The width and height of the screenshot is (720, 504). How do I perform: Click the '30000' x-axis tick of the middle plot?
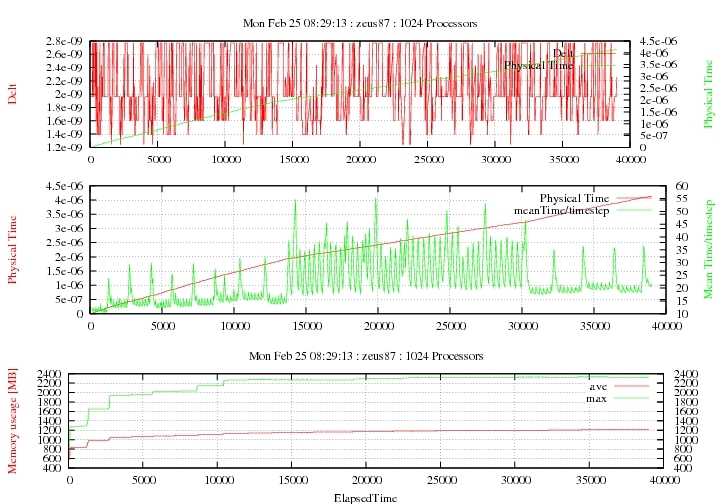523,326
